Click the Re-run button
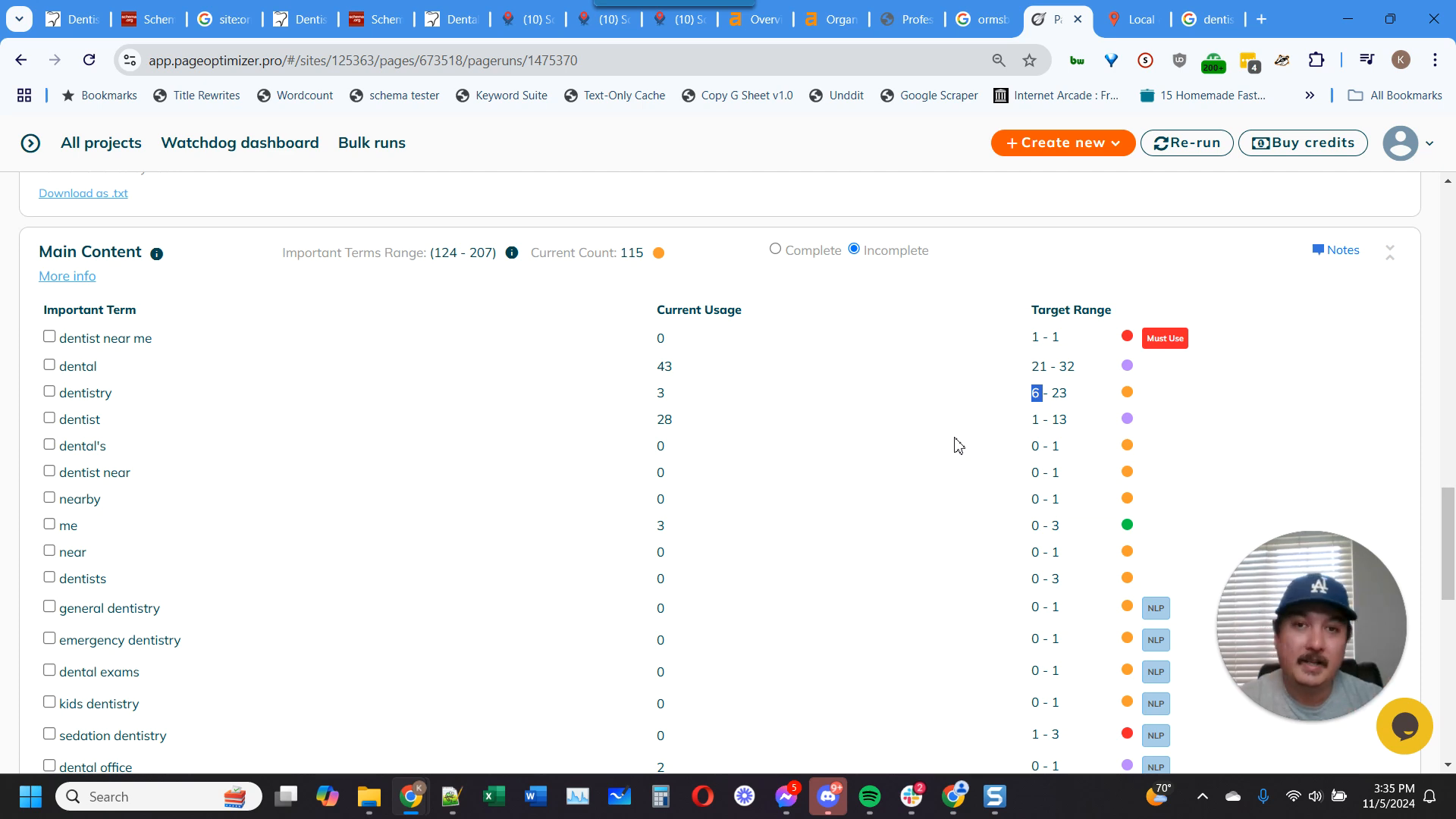This screenshot has width=1456, height=819. click(1185, 142)
